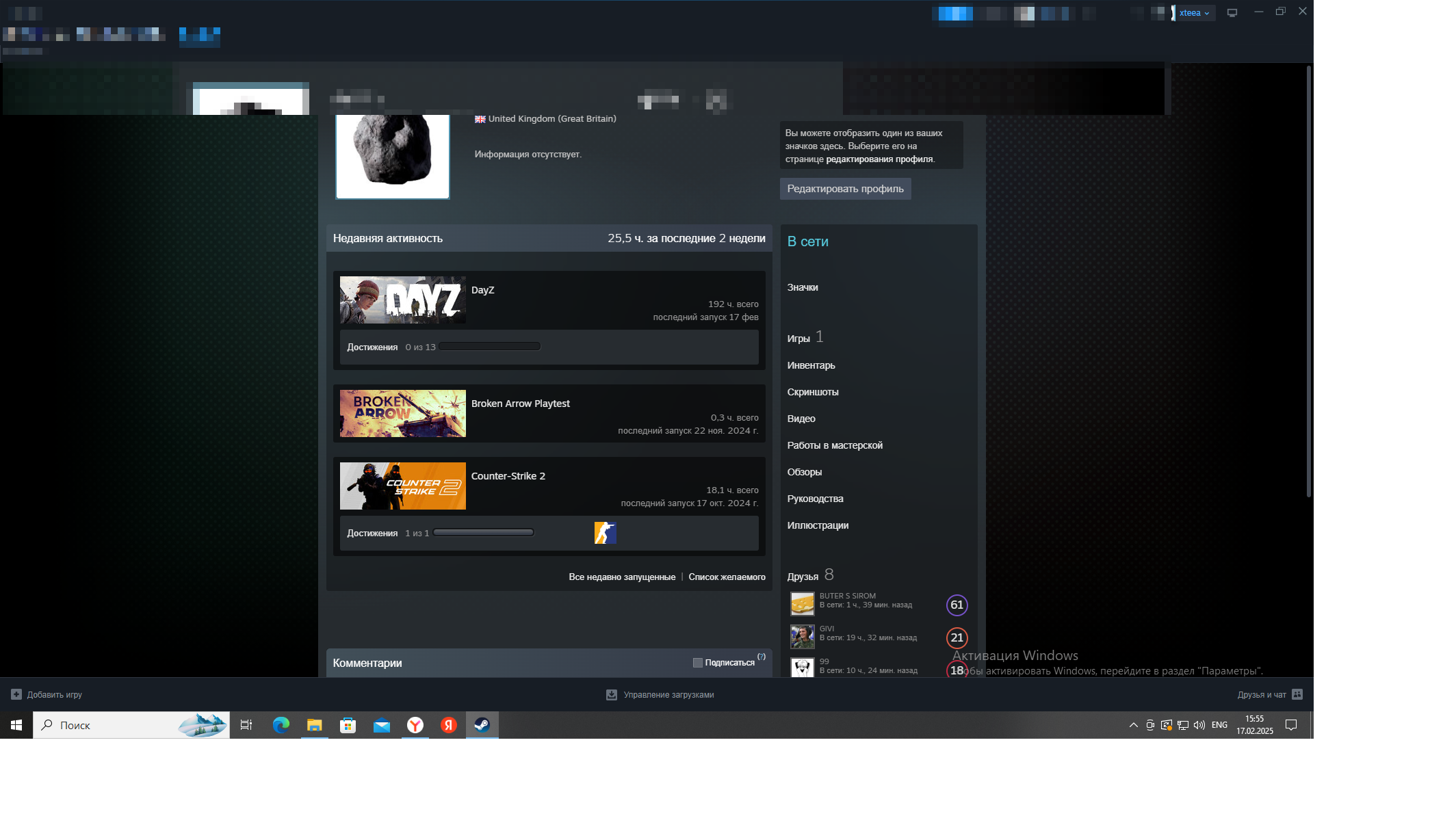The image size is (1456, 829).
Task: Expand the xteea account dropdown
Action: (x=1195, y=13)
